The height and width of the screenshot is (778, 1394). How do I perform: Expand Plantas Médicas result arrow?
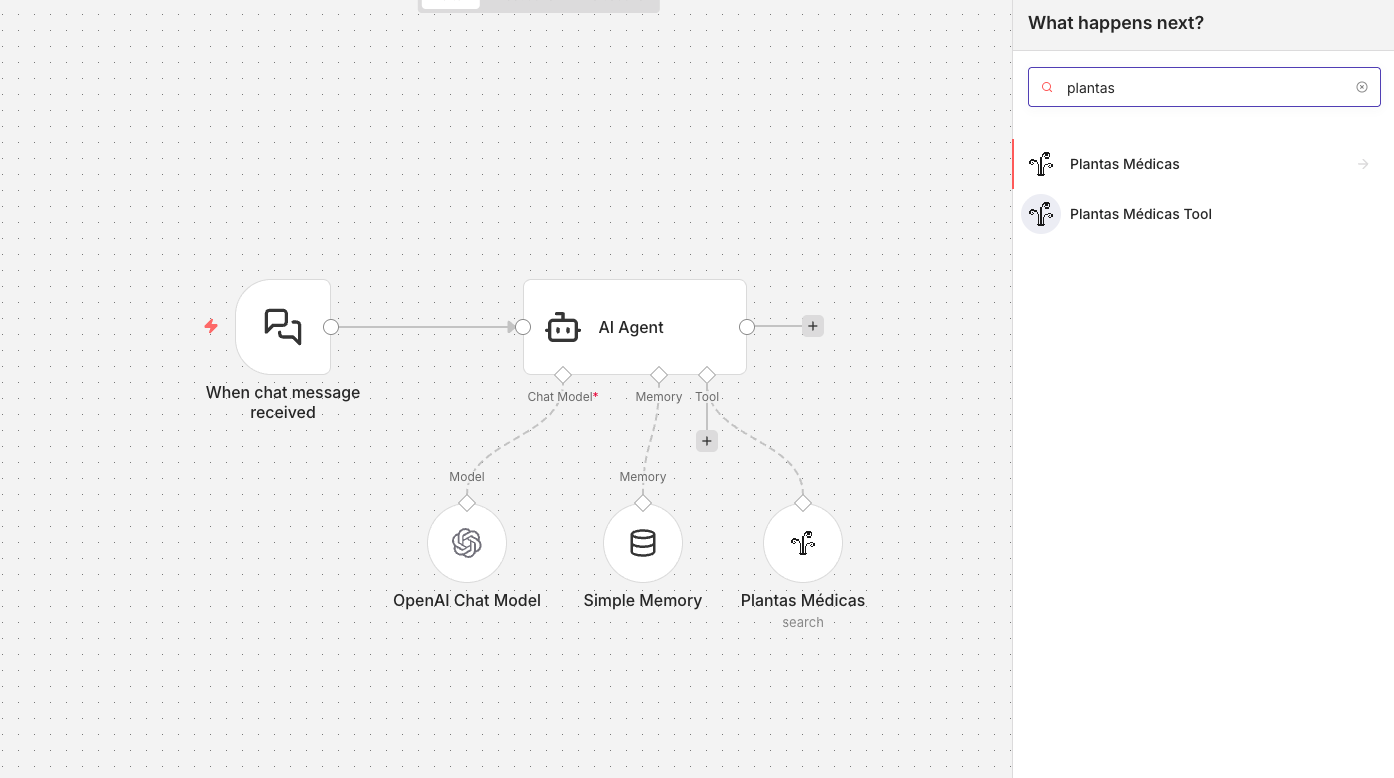point(1363,164)
